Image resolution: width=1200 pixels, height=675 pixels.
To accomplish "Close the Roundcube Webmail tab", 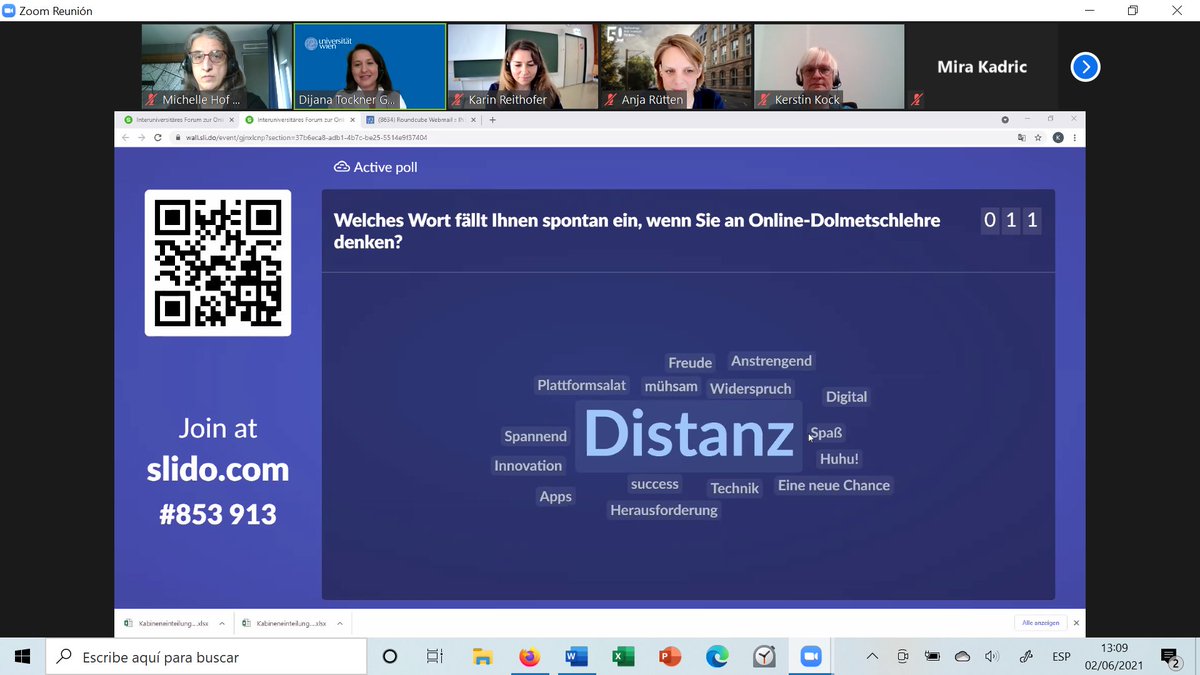I will point(474,119).
